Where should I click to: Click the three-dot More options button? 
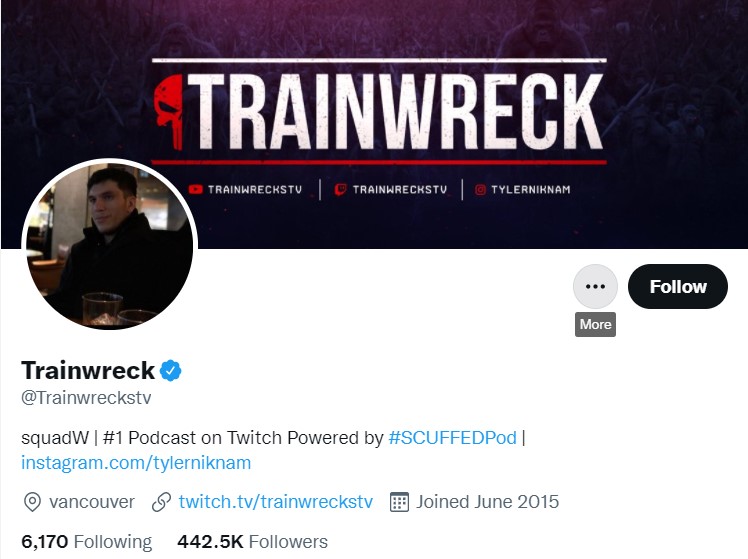[x=595, y=286]
